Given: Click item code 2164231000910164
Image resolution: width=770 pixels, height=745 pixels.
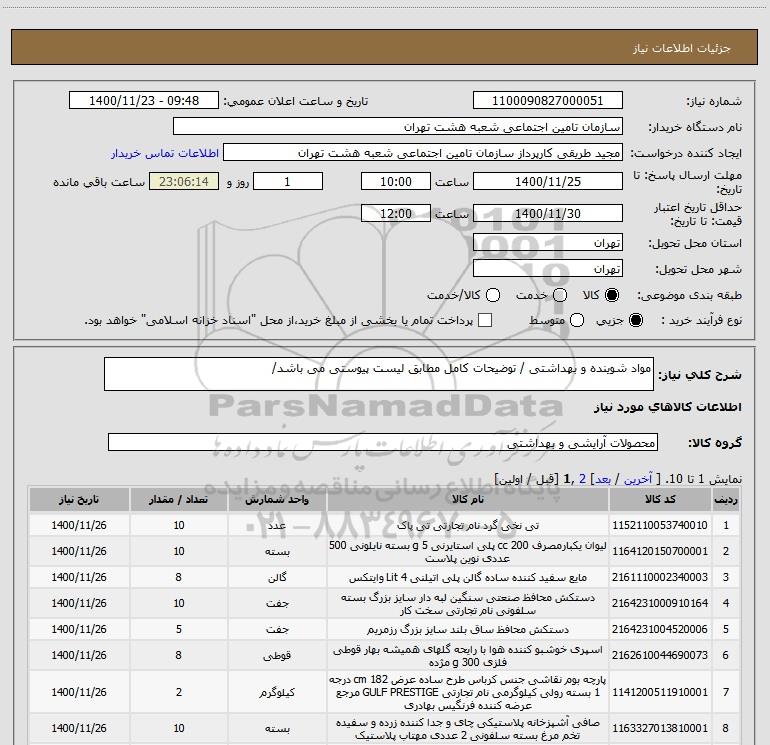Looking at the screenshot, I should pos(660,603).
